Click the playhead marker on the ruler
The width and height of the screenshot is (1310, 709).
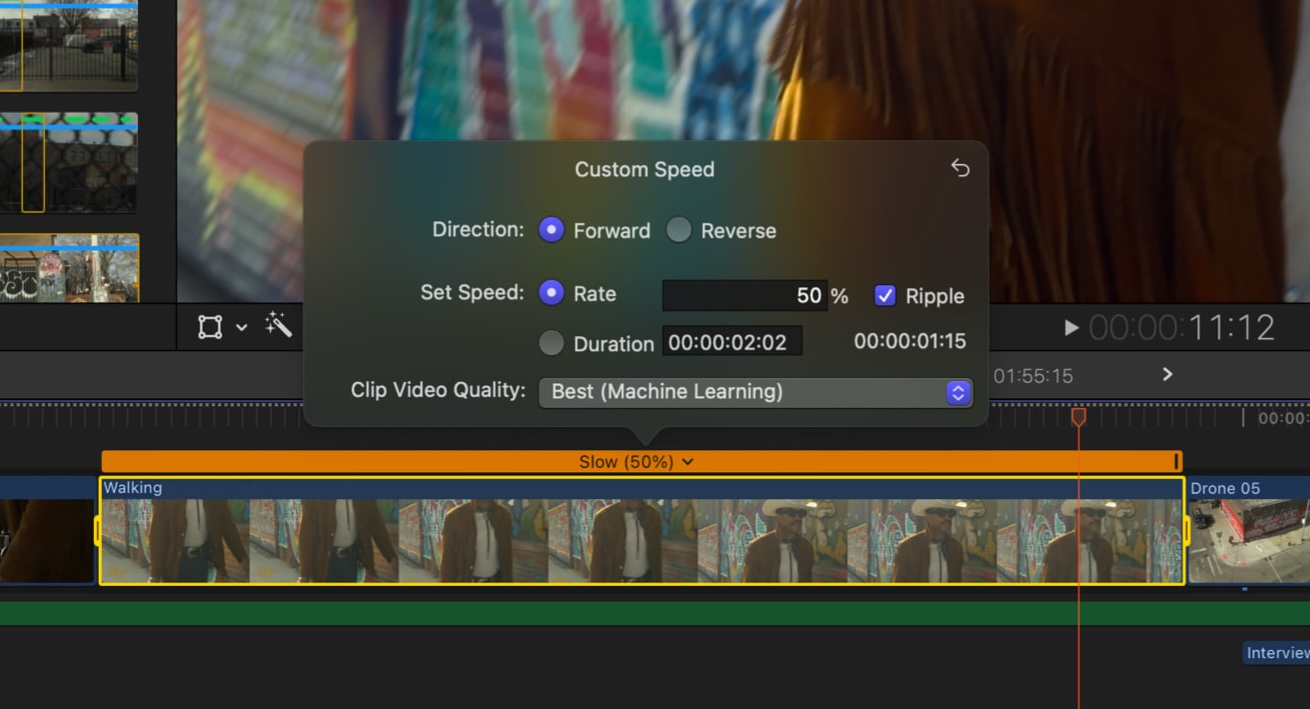1078,416
